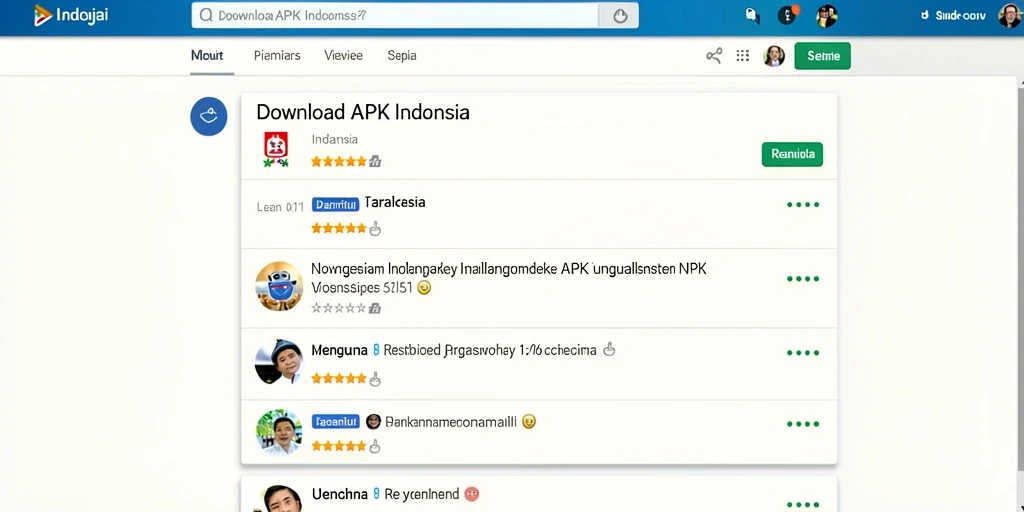The width and height of the screenshot is (1024, 512).
Task: Click the Taralcesia title
Action: point(395,202)
